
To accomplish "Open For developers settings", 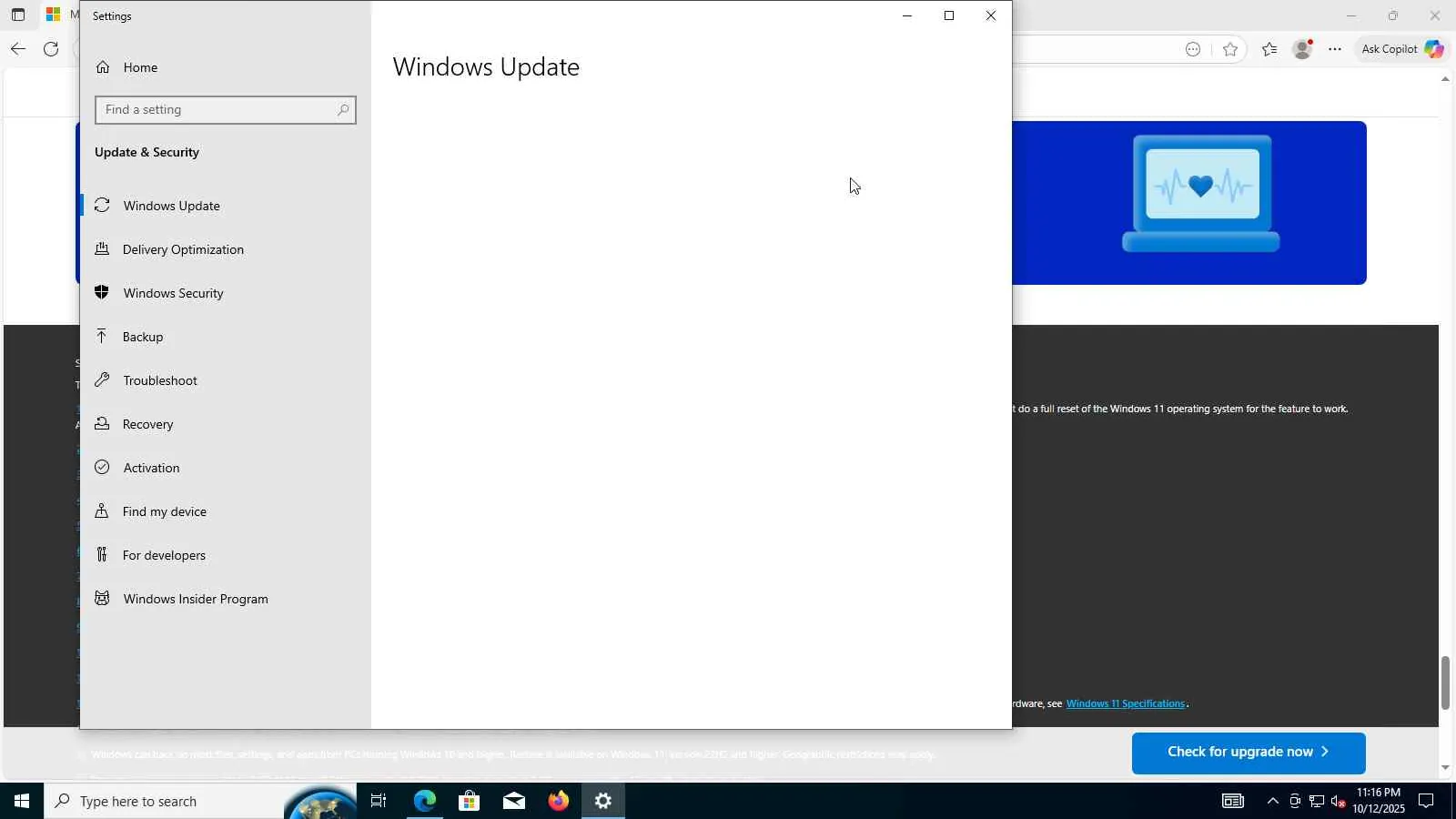I will click(x=226, y=555).
